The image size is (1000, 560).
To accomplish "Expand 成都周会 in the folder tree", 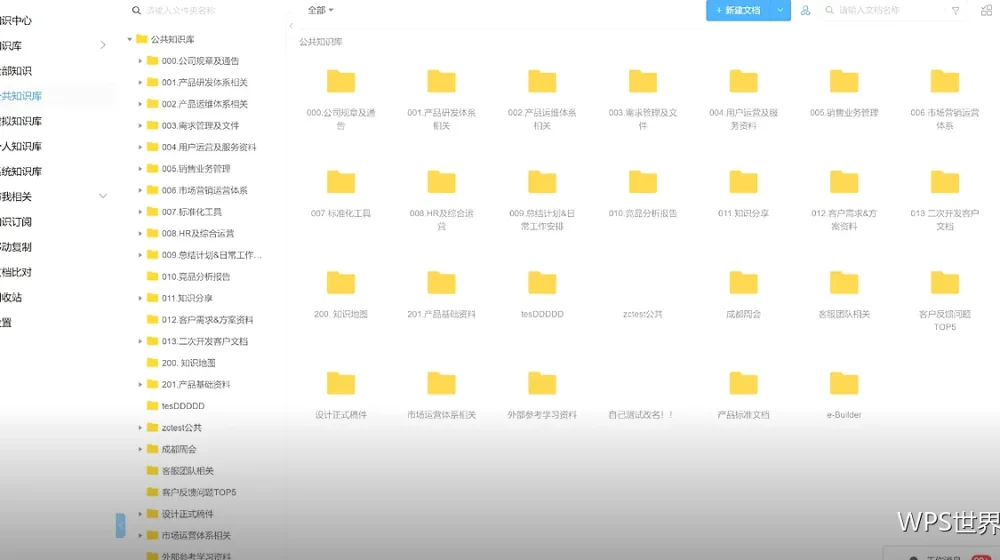I will point(140,449).
